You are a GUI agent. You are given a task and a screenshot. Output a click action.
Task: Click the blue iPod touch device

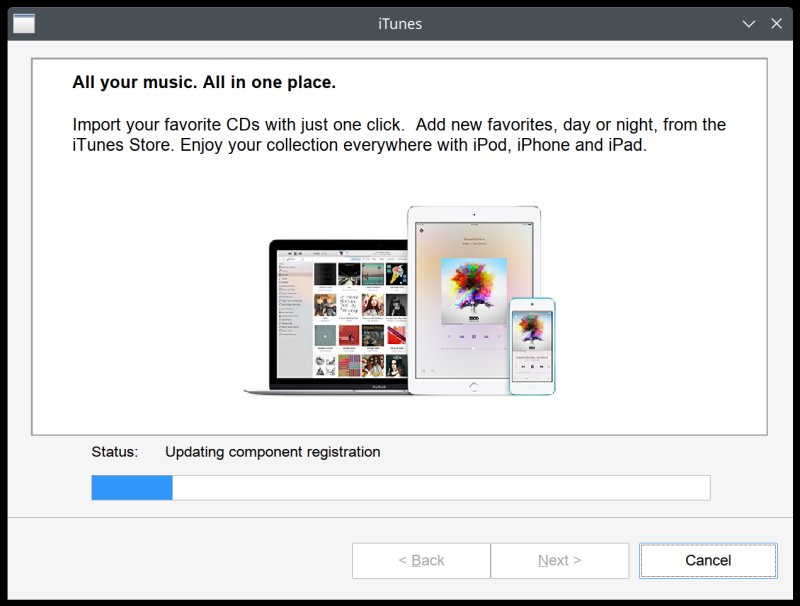531,346
